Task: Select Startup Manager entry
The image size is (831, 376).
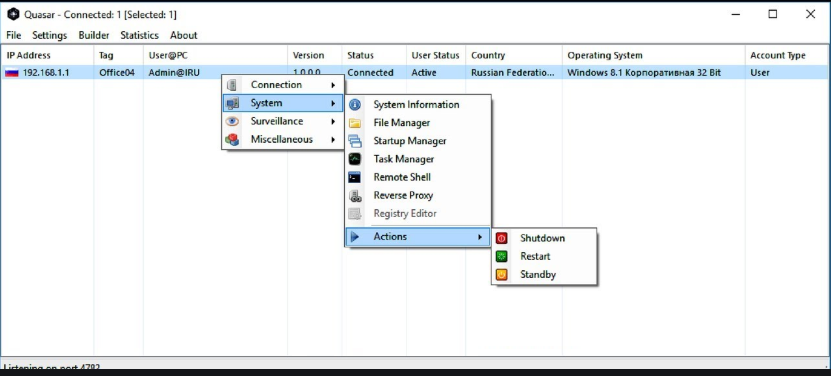Action: pos(418,141)
